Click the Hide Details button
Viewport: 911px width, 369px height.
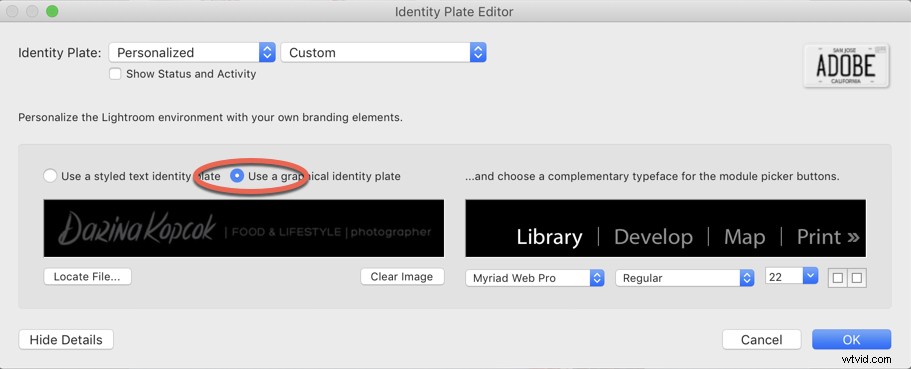pyautogui.click(x=66, y=340)
